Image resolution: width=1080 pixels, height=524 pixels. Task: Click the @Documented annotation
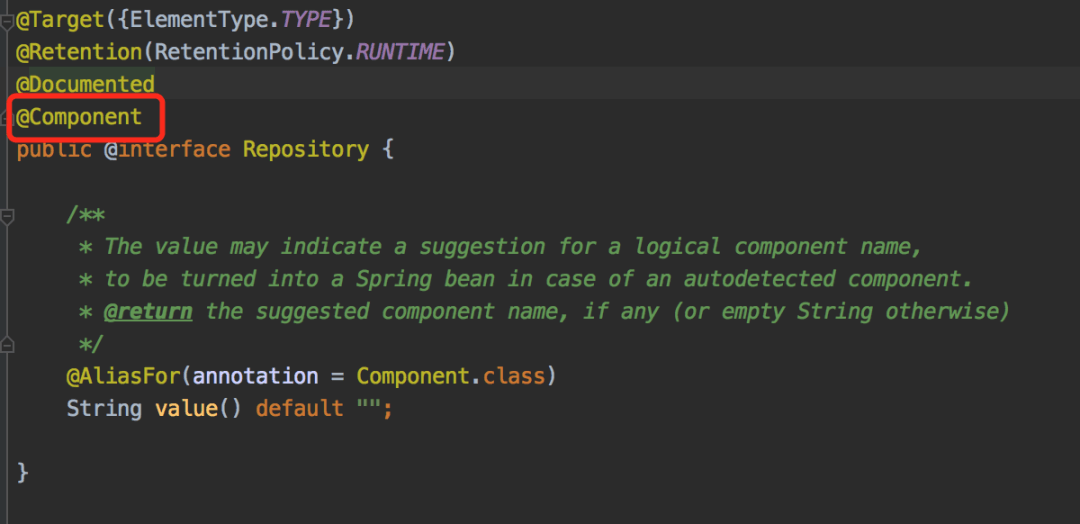point(86,84)
